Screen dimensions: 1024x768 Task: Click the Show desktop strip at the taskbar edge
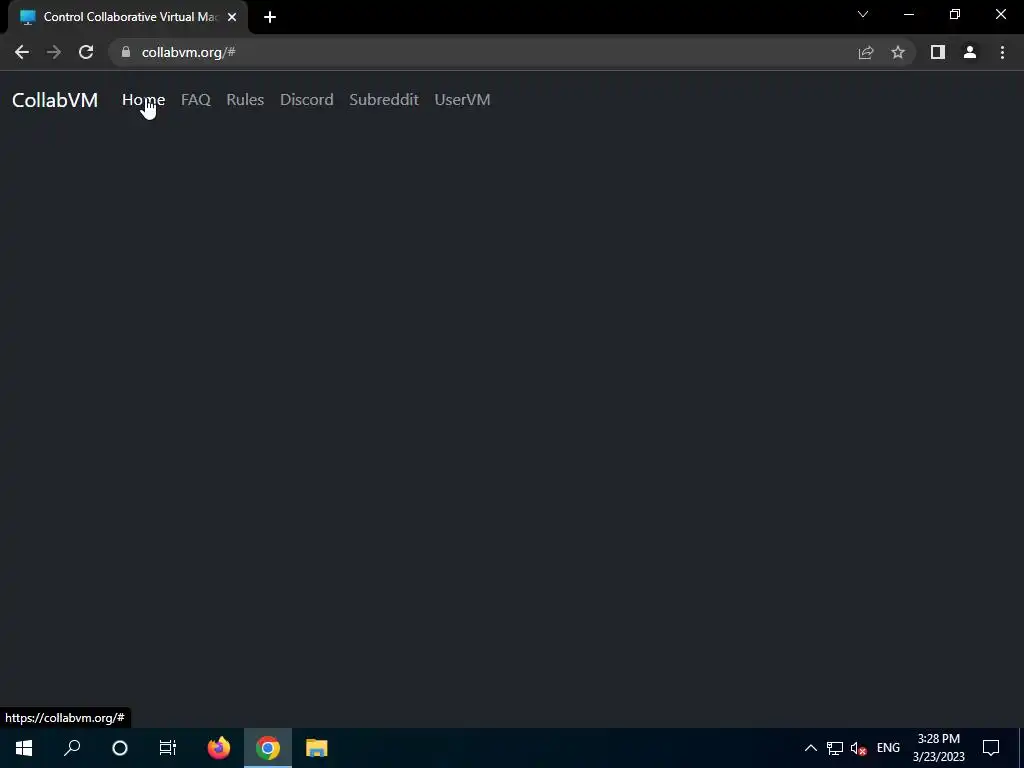coord(1021,748)
